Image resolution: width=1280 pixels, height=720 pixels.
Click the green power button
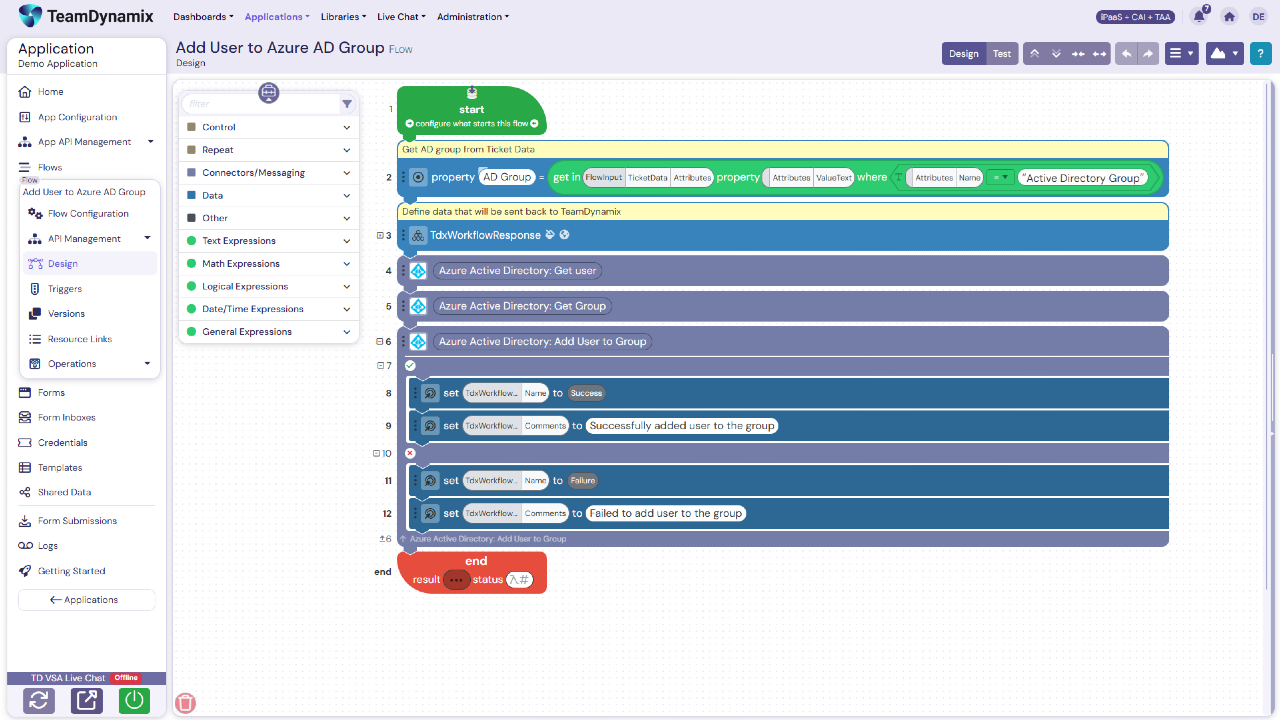pyautogui.click(x=134, y=700)
